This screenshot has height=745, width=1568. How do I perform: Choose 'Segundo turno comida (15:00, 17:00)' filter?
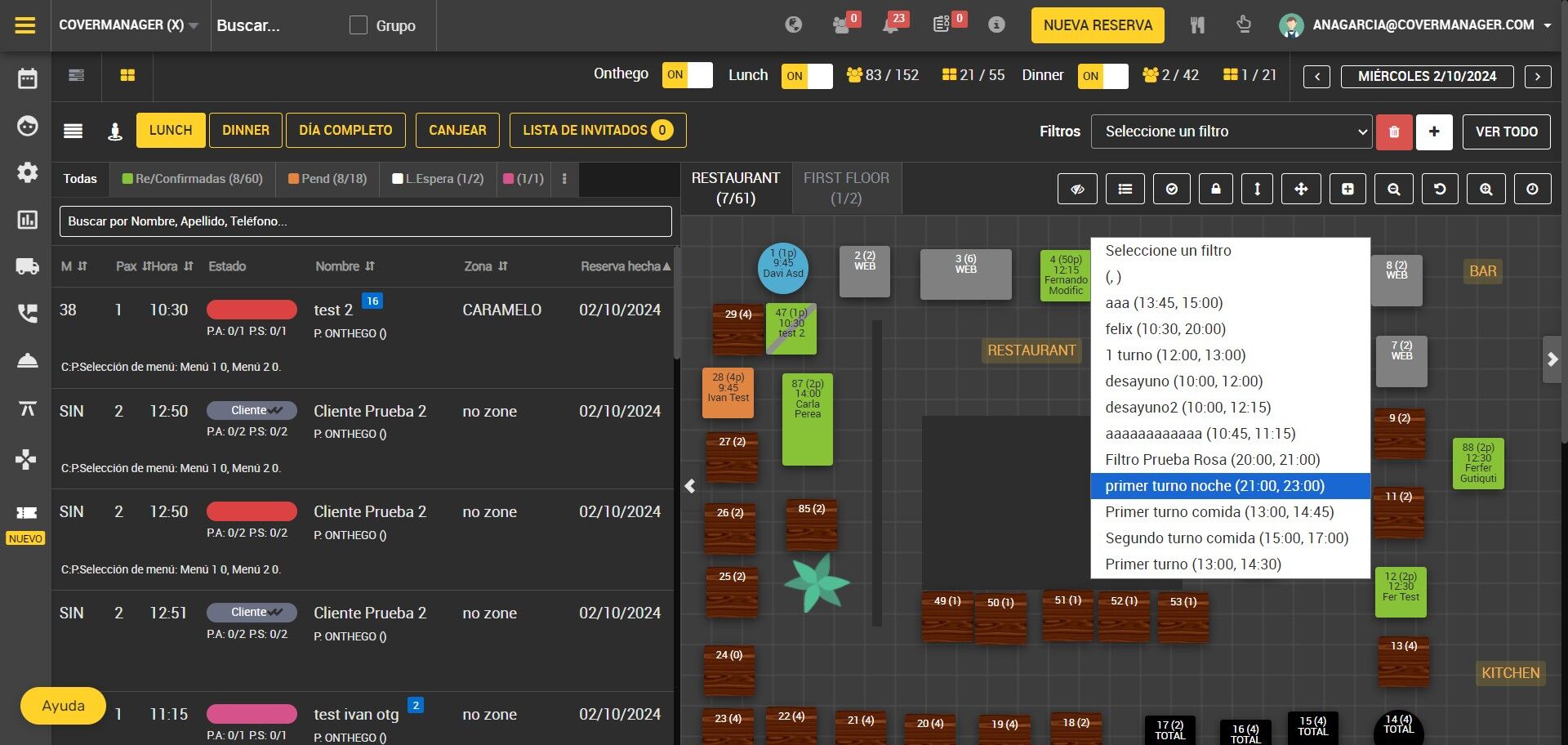1231,538
